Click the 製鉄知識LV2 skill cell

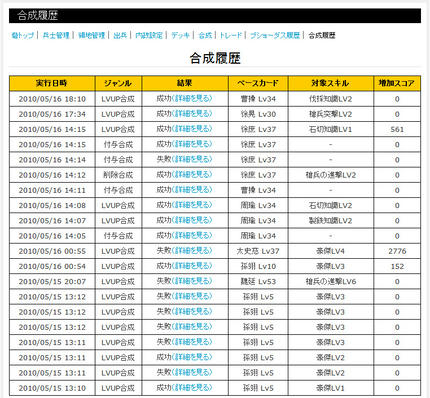(x=331, y=221)
